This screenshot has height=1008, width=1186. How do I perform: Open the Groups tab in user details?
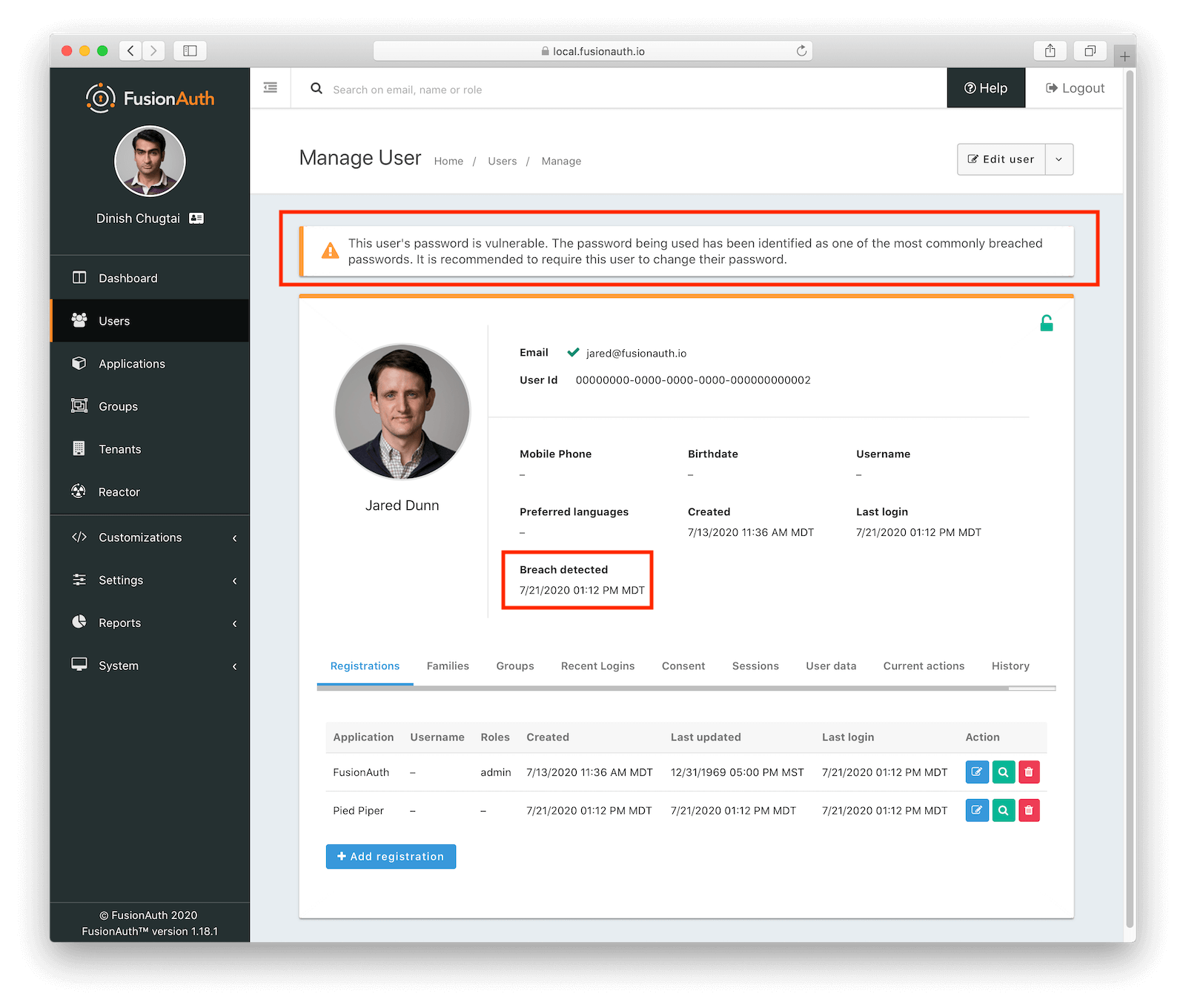point(515,666)
